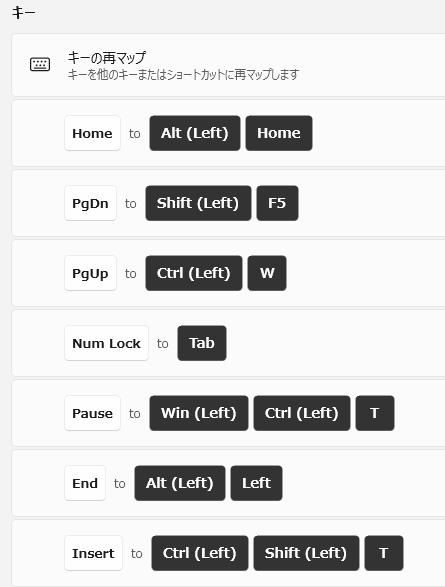Select the Pause source key

pyautogui.click(x=92, y=413)
